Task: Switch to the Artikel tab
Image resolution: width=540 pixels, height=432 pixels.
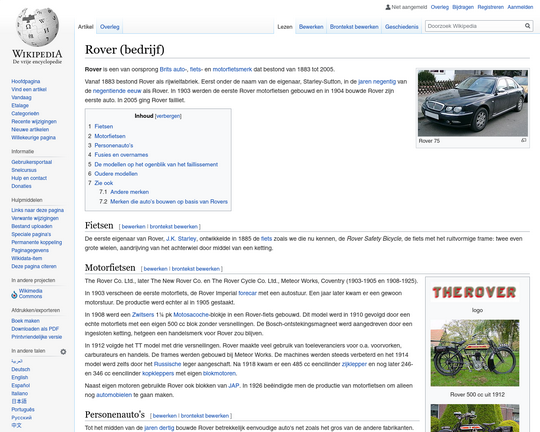Action: [x=85, y=27]
